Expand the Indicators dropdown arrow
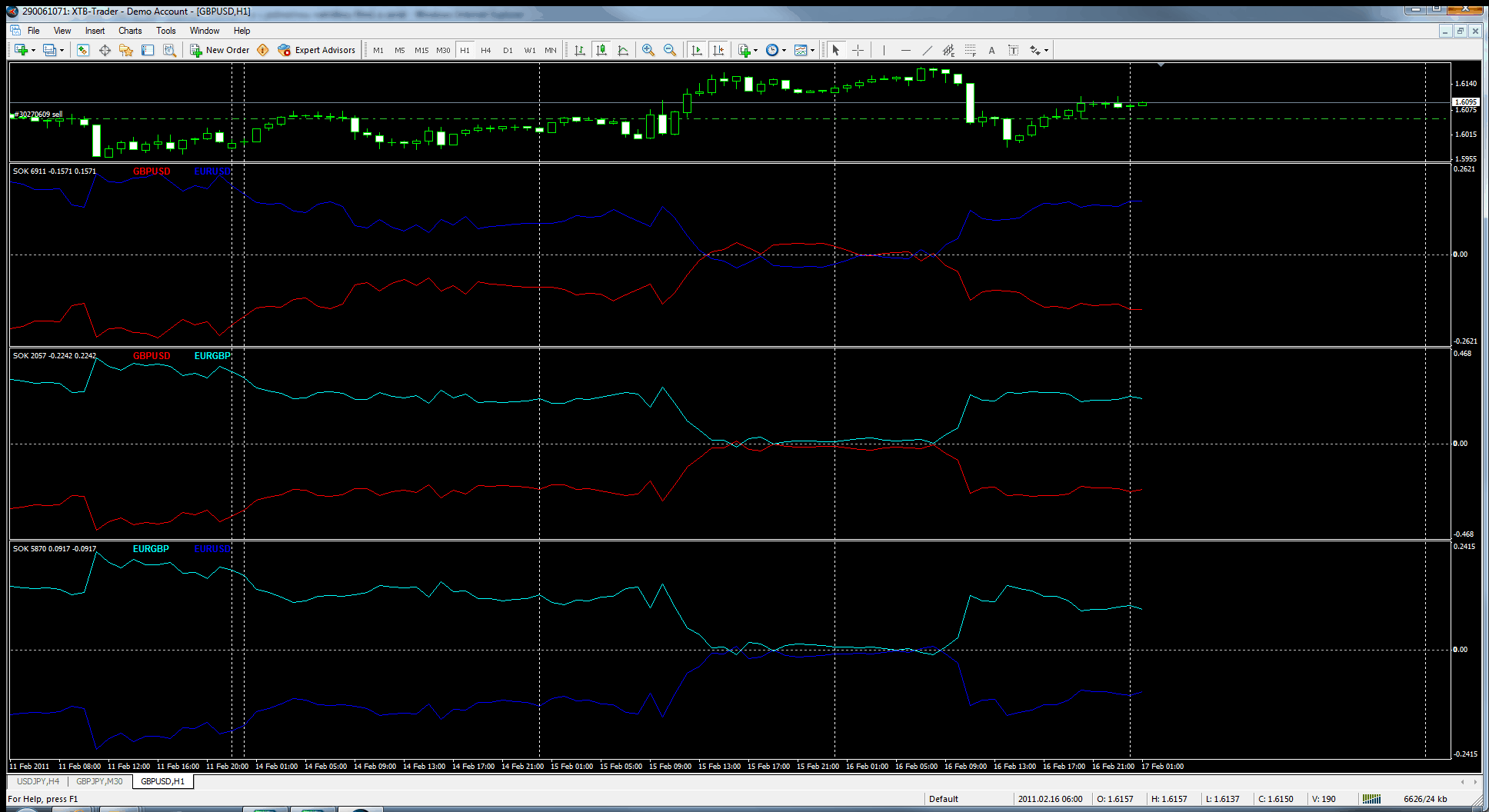Viewport: 1489px width, 812px height. [756, 51]
